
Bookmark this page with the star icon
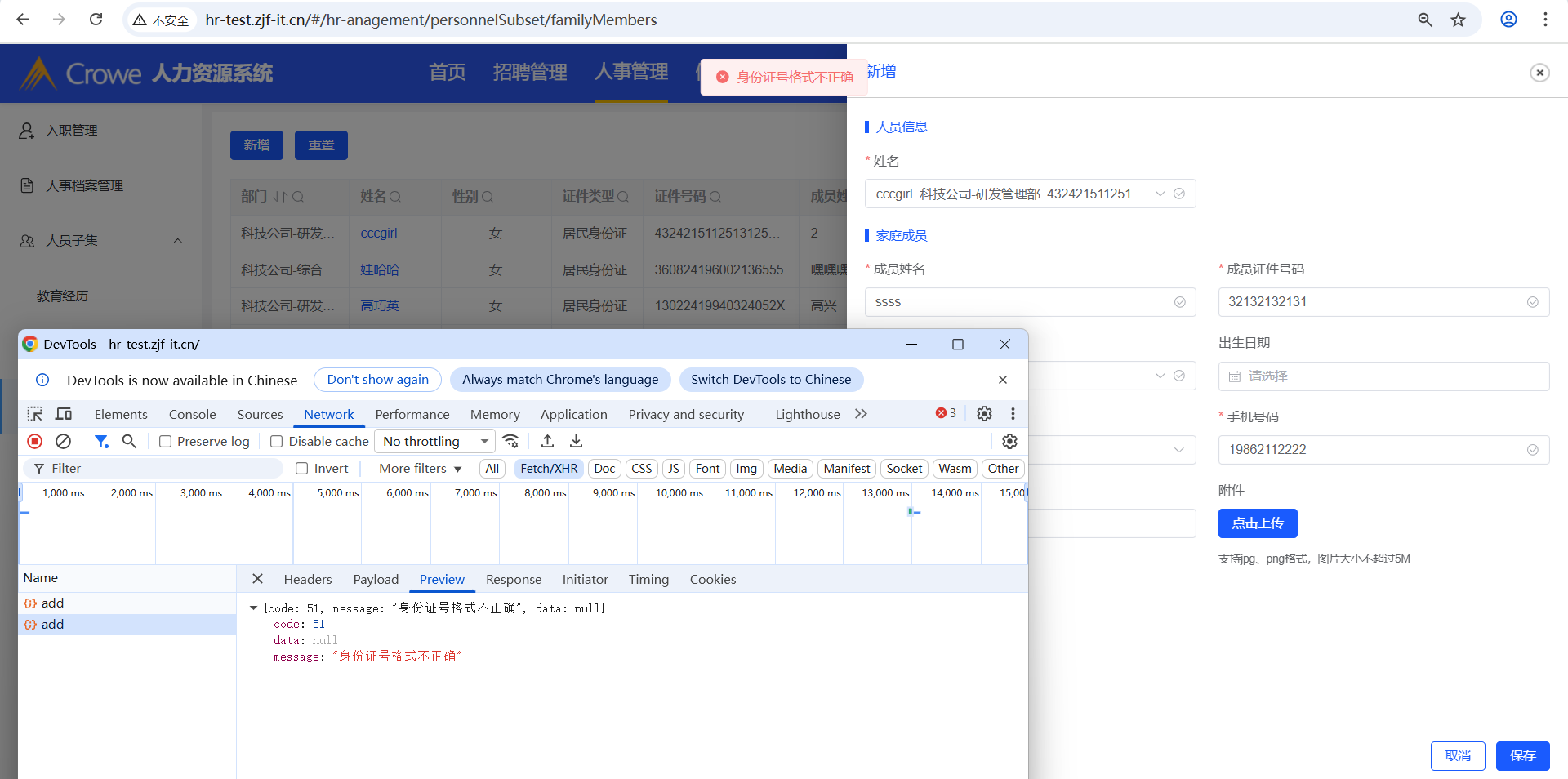coord(1458,20)
